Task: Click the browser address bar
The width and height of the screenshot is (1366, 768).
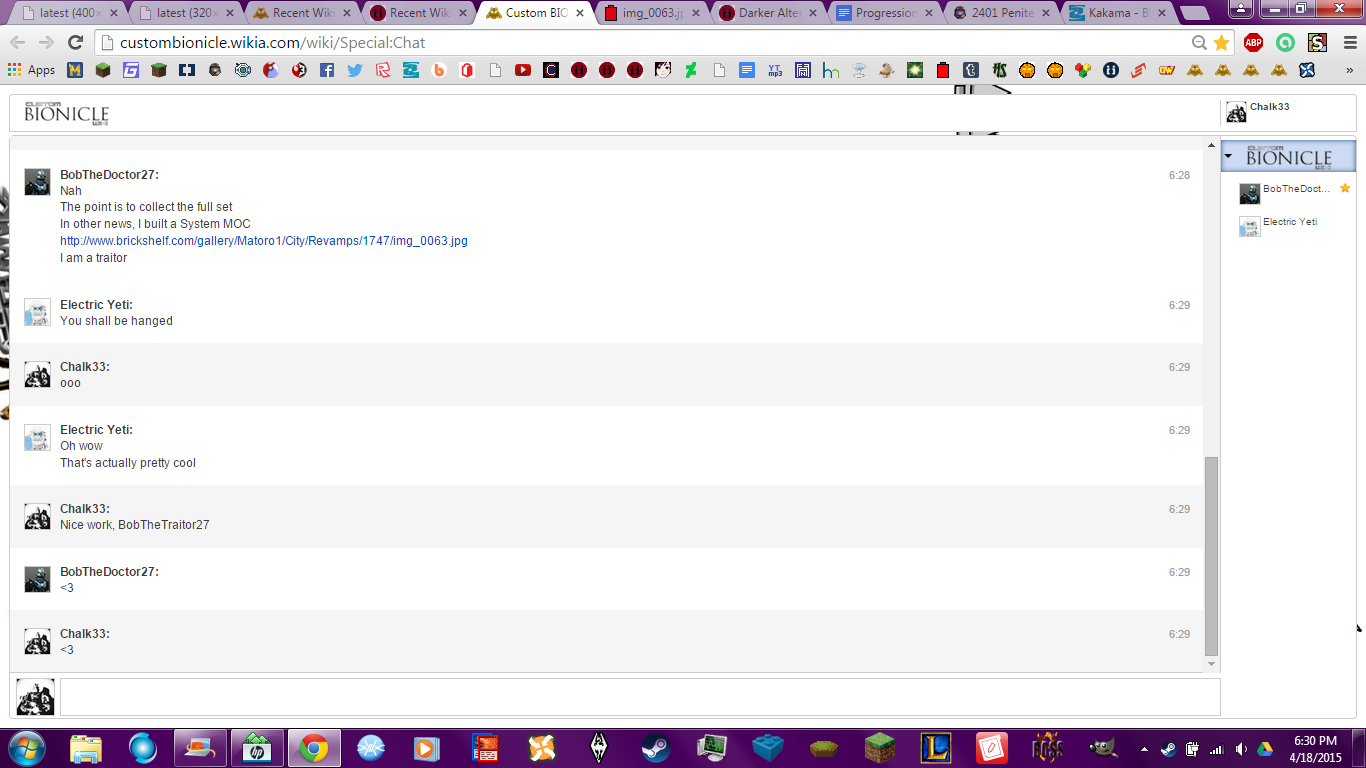Action: 640,42
